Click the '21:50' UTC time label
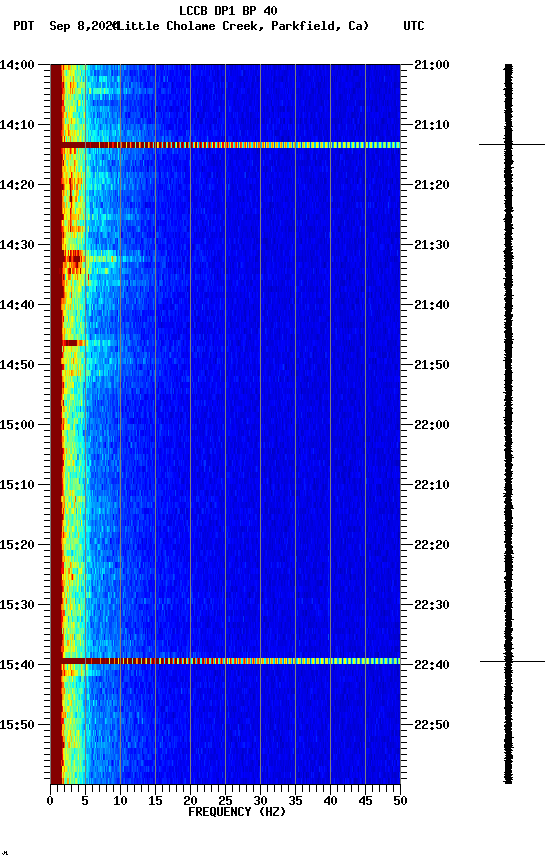552x864 pixels. (x=432, y=365)
